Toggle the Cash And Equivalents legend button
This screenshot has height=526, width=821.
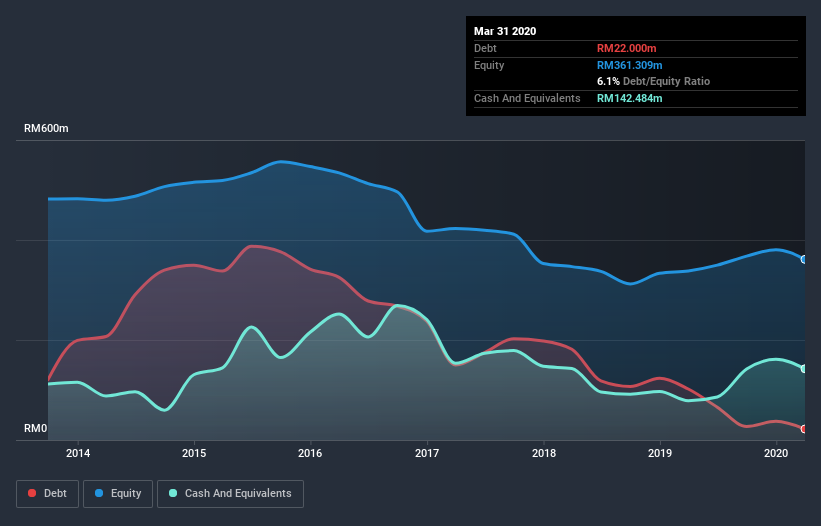(x=230, y=494)
